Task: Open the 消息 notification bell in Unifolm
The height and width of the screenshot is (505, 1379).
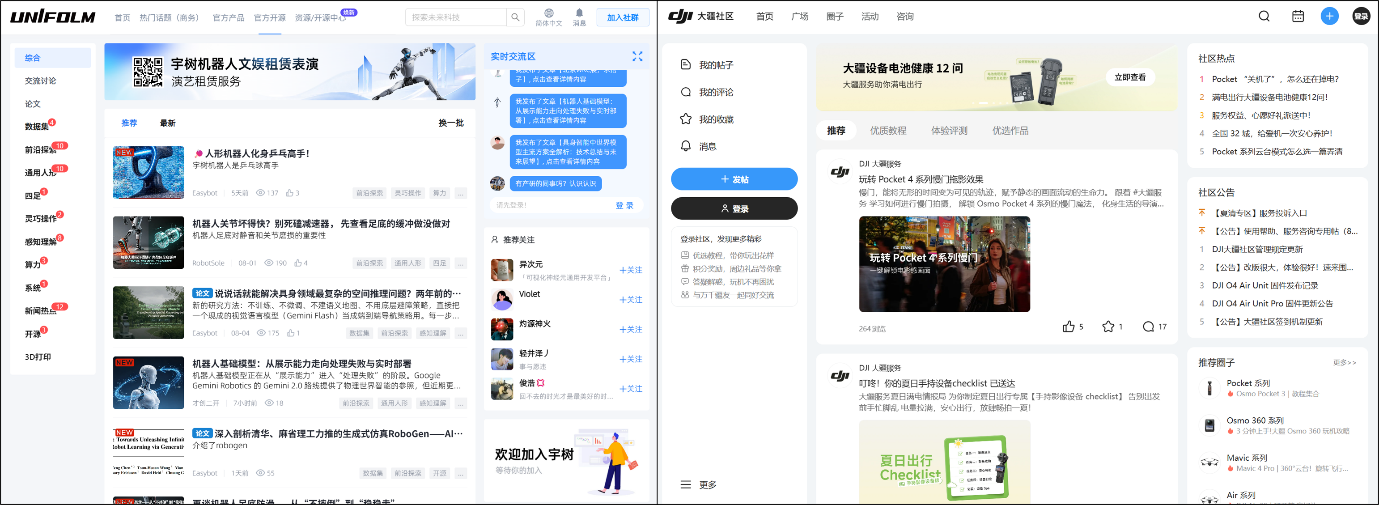Action: click(x=579, y=13)
